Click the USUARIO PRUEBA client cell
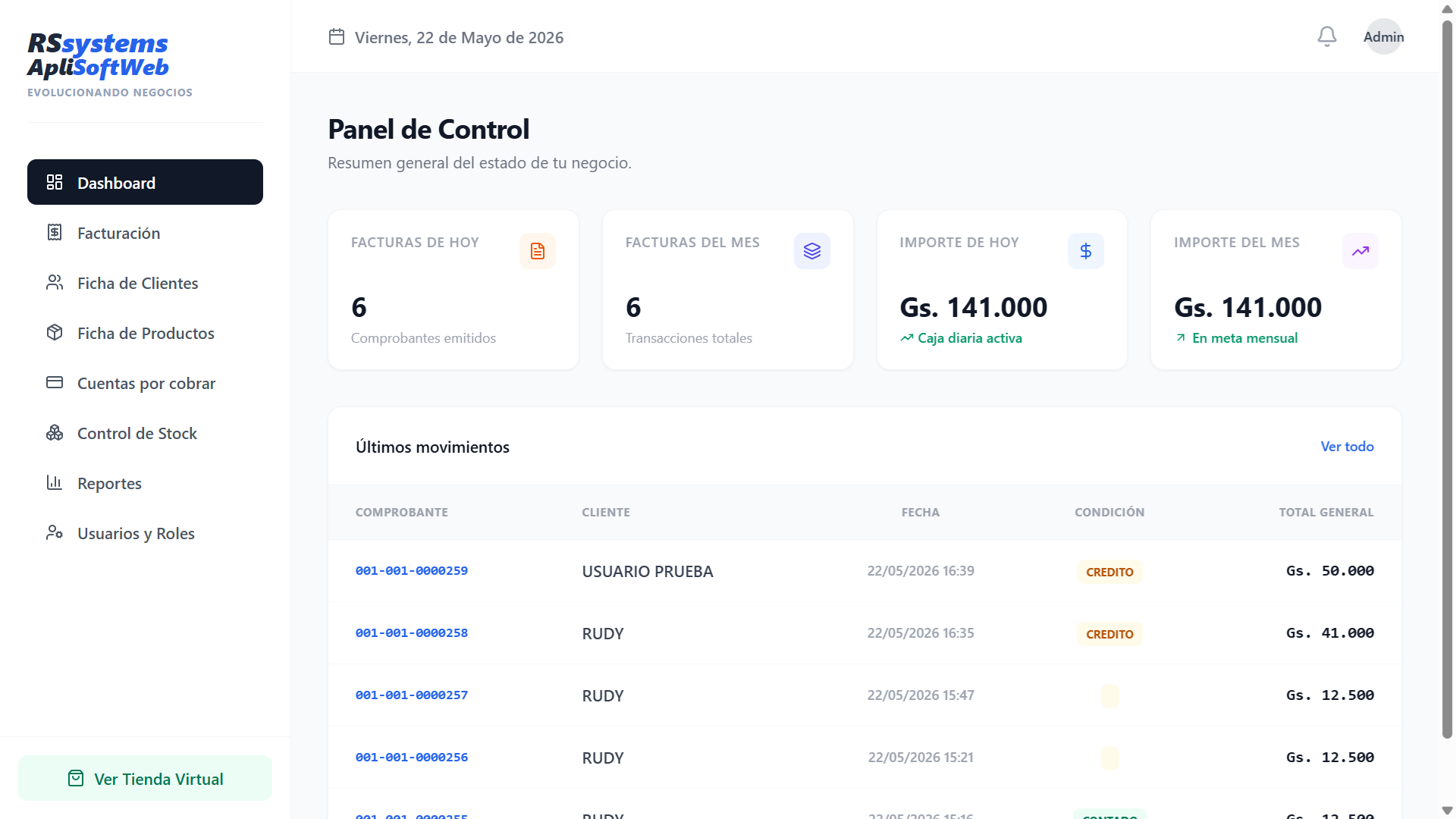This screenshot has width=1456, height=819. 648,571
